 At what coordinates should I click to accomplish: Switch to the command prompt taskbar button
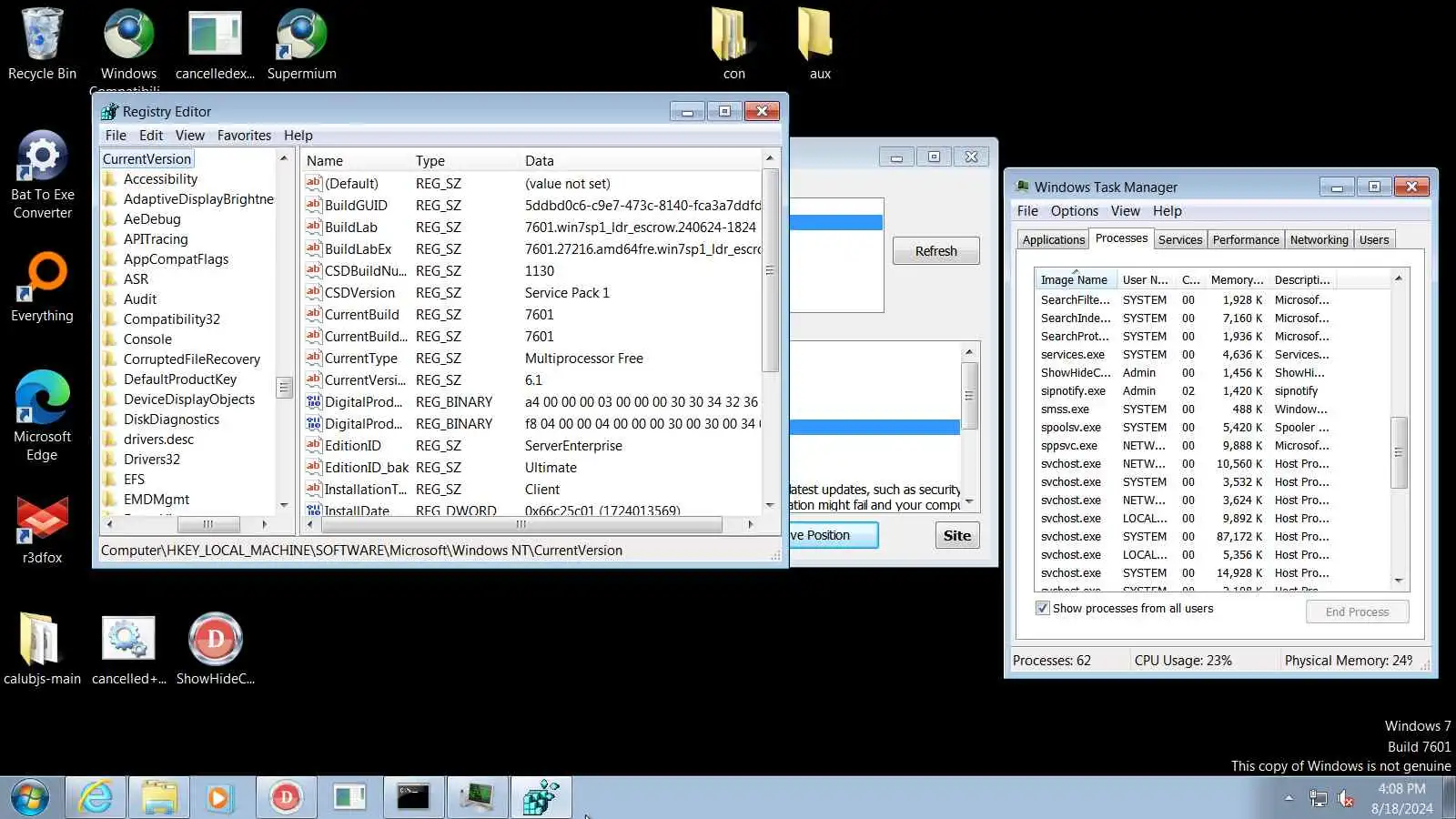click(x=413, y=798)
